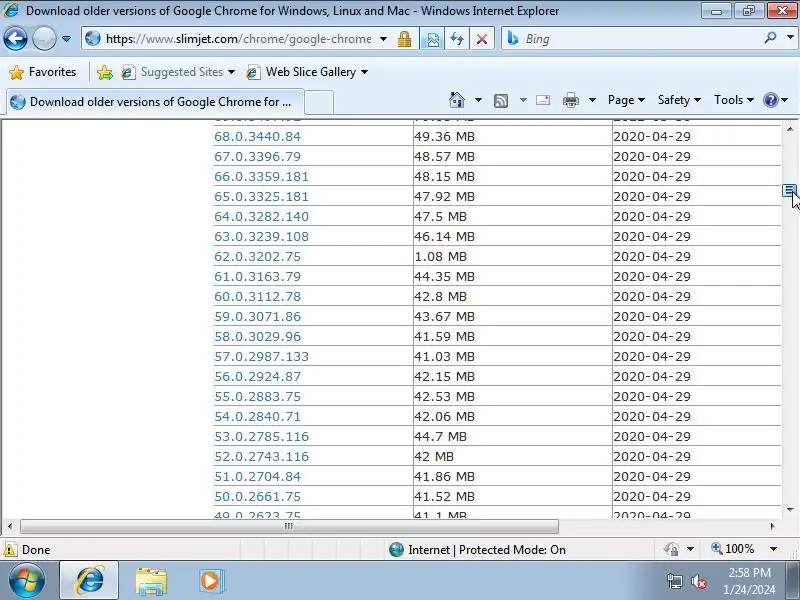This screenshot has height=600, width=800.
Task: Expand the Home button dropdown arrow
Action: 478,100
